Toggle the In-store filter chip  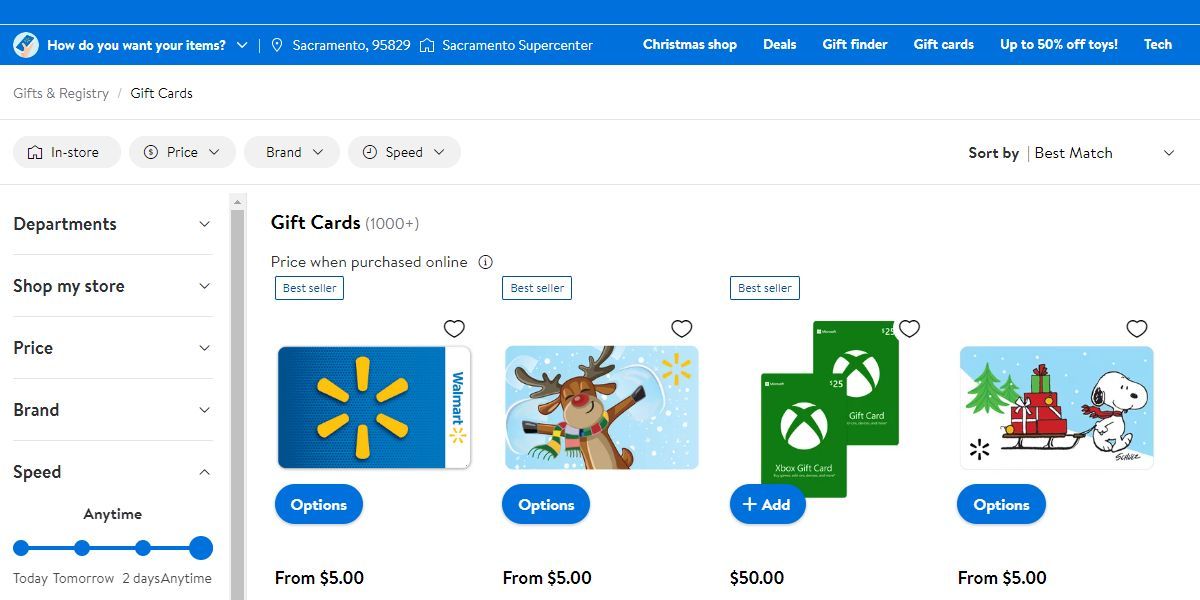click(x=67, y=152)
